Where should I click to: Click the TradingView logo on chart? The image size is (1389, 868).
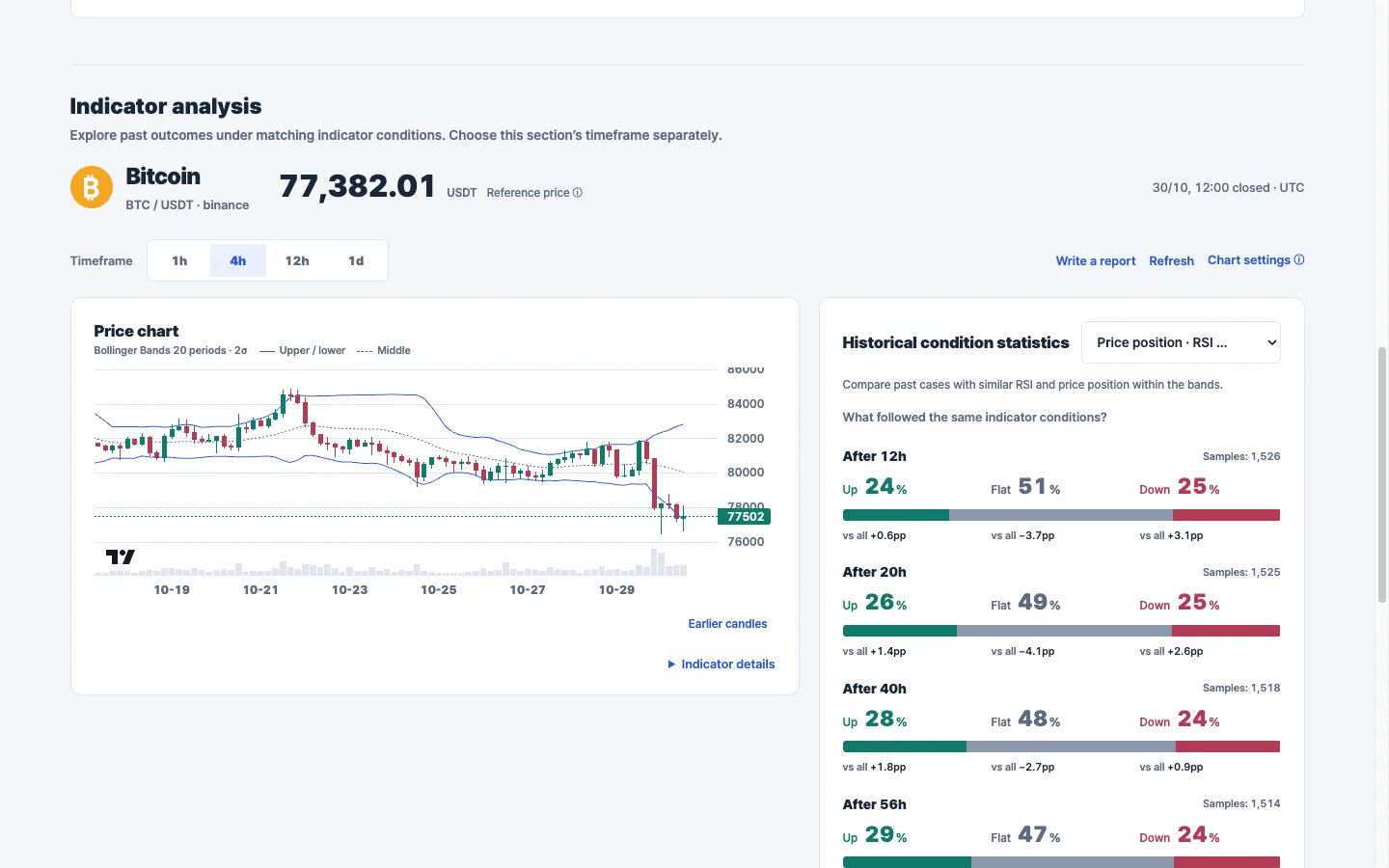[x=120, y=556]
